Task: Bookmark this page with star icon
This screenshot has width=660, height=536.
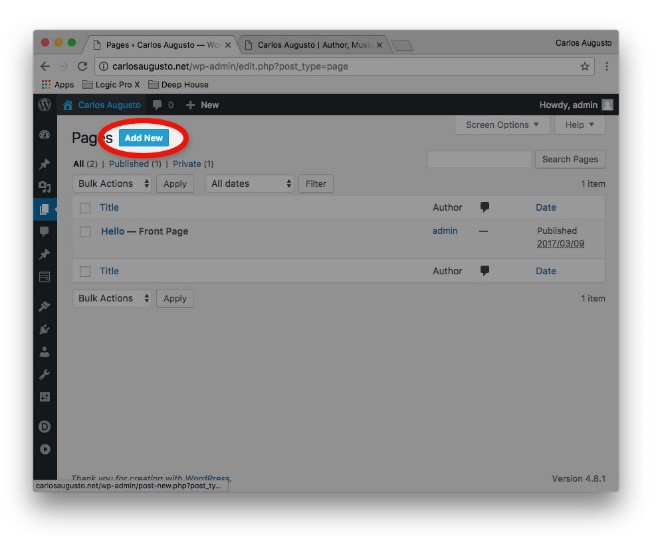Action: click(585, 66)
